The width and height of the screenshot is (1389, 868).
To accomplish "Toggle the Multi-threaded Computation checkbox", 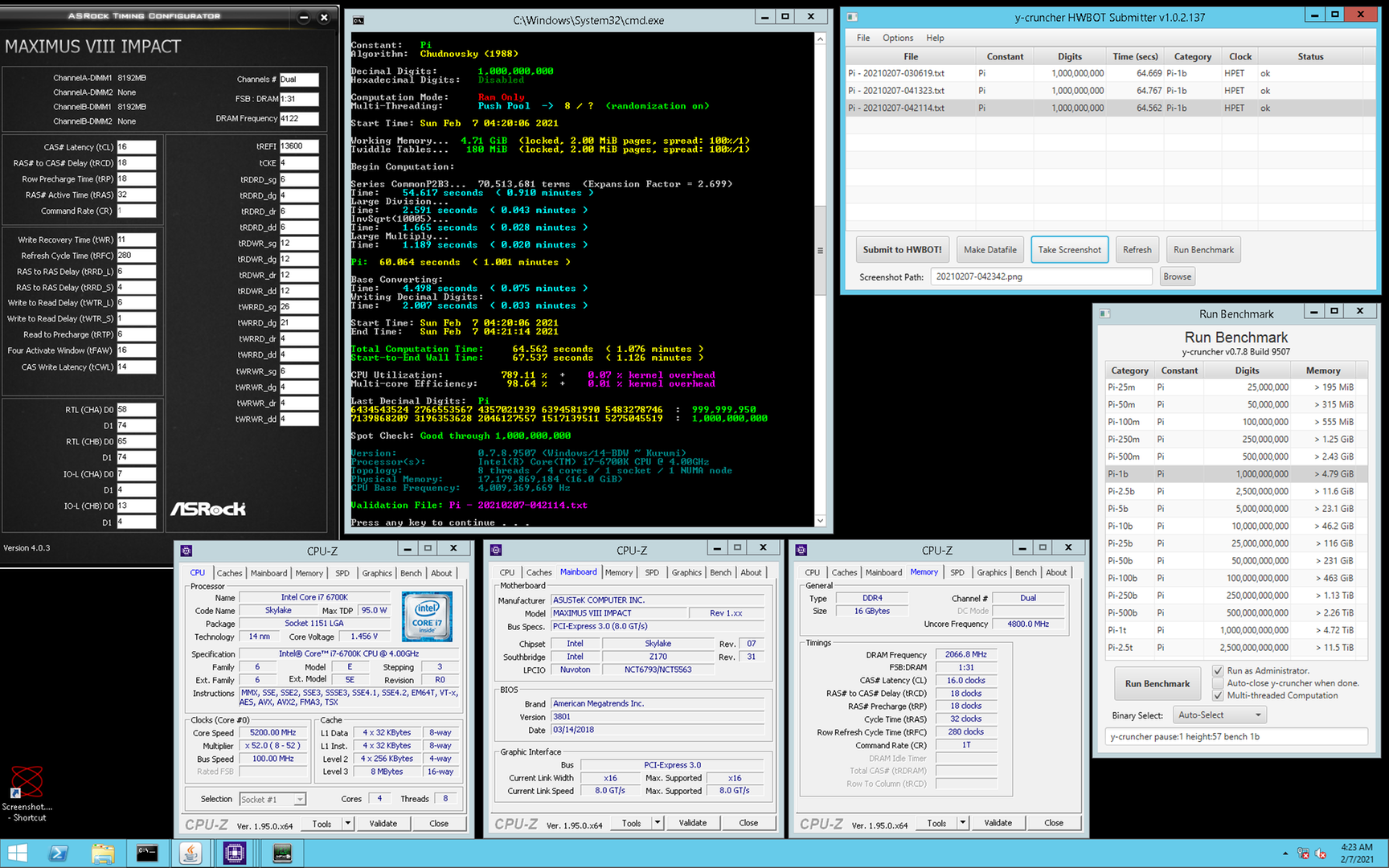I will click(1218, 695).
